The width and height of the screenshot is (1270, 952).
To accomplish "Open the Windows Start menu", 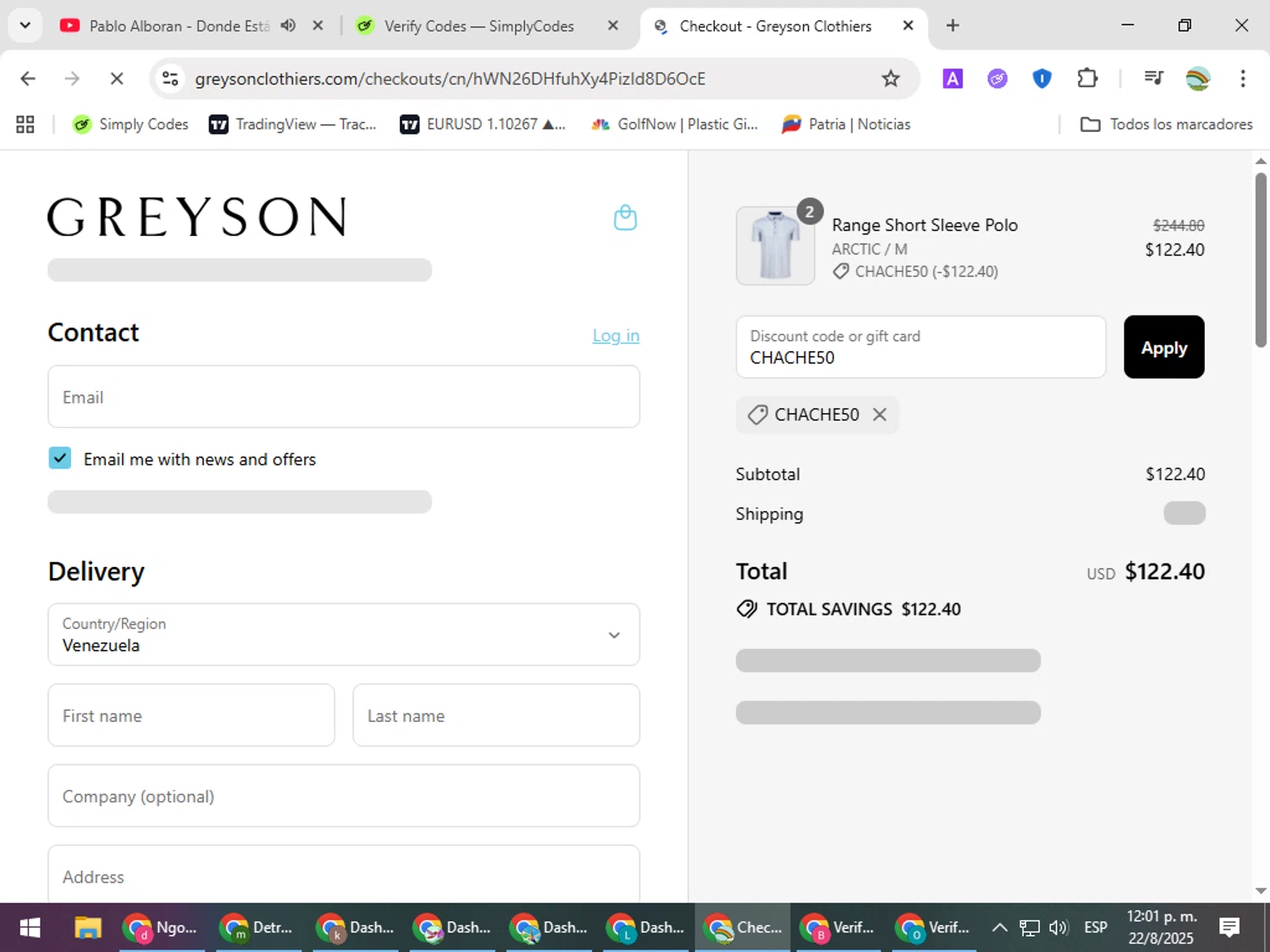I will coord(30,927).
